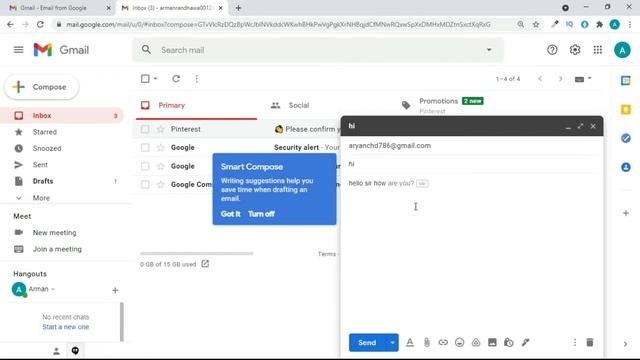
Task: Click the Search mail input field
Action: pos(318,50)
